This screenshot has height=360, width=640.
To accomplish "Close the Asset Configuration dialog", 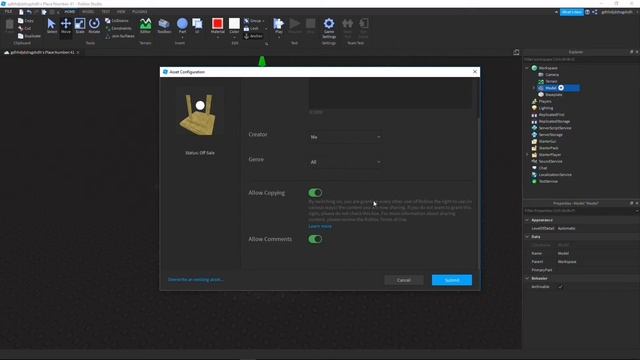I will (x=475, y=71).
